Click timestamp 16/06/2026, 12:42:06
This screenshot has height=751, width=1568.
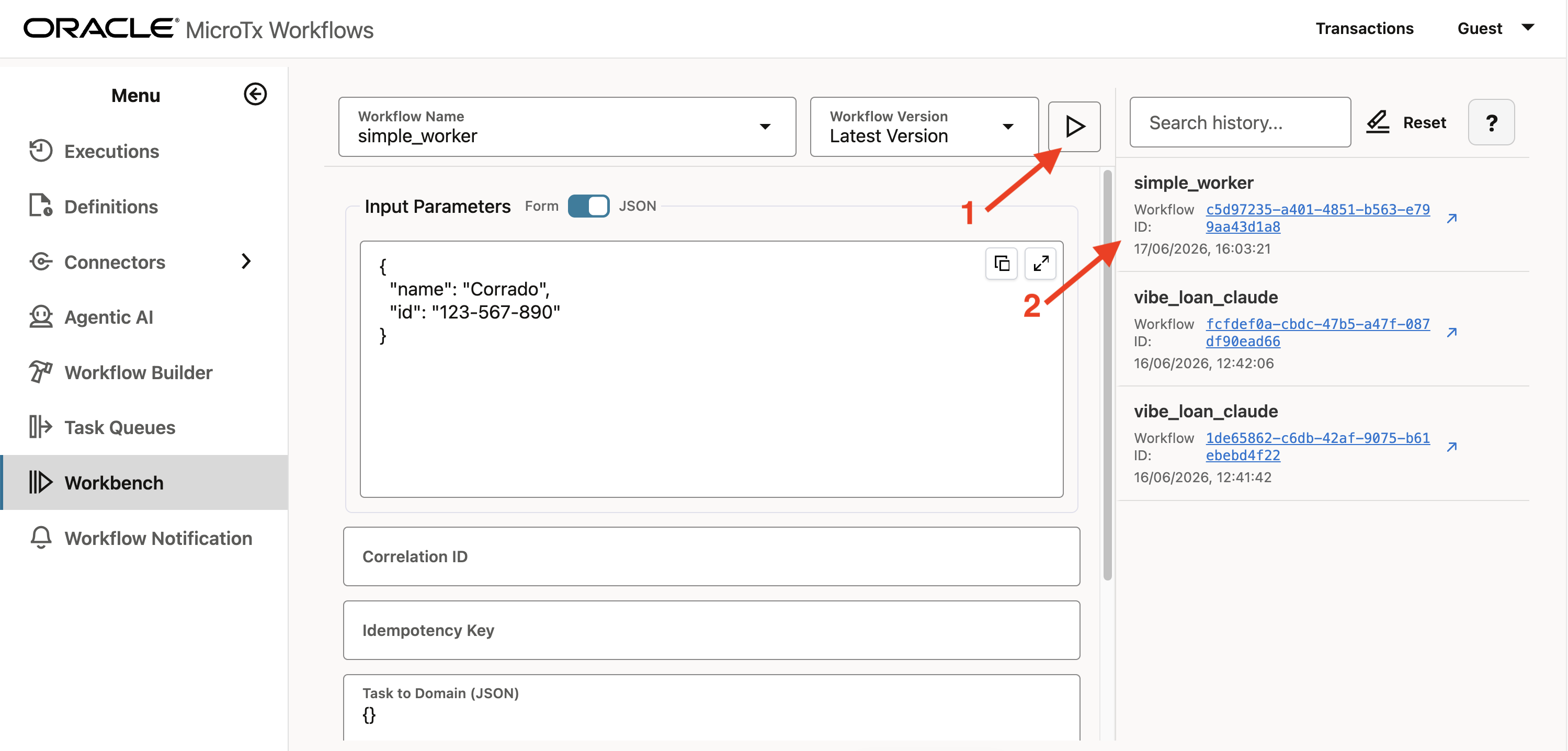tap(1203, 363)
